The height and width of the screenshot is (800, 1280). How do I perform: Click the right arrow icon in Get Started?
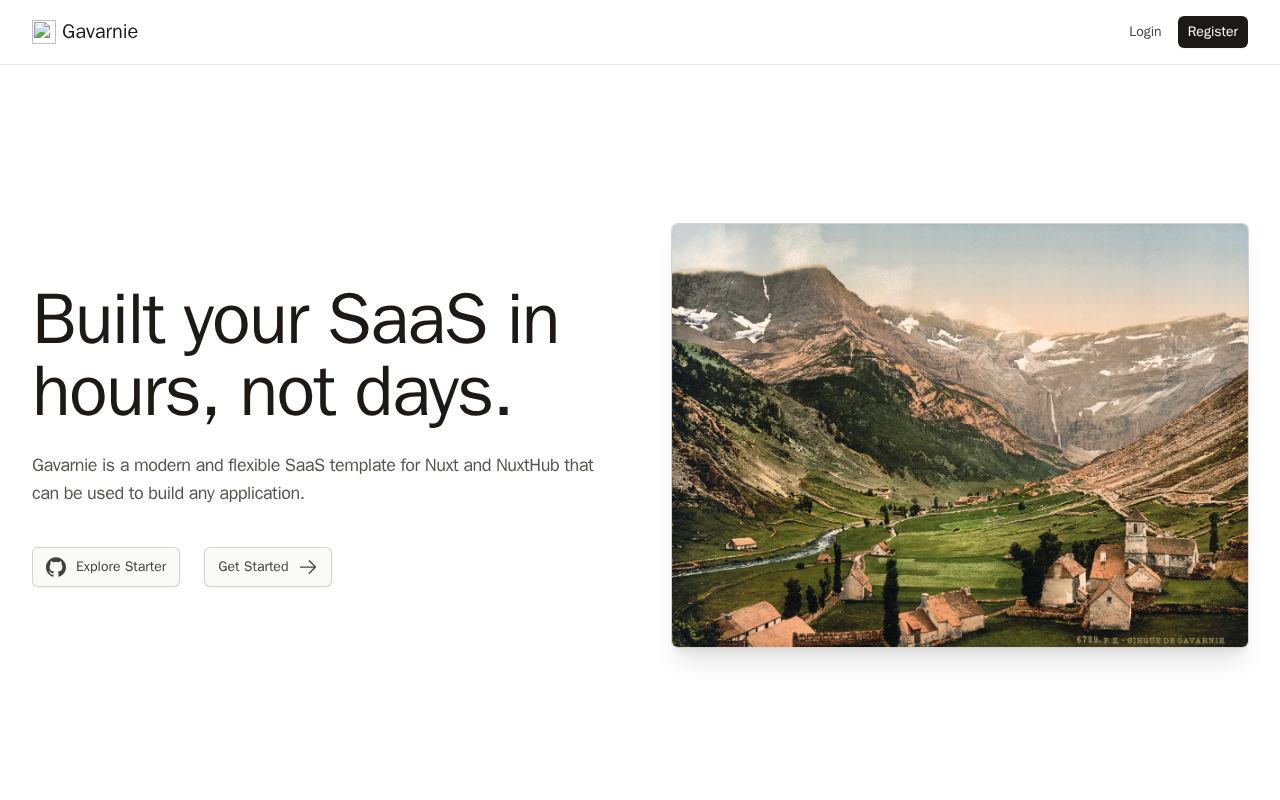pos(308,567)
